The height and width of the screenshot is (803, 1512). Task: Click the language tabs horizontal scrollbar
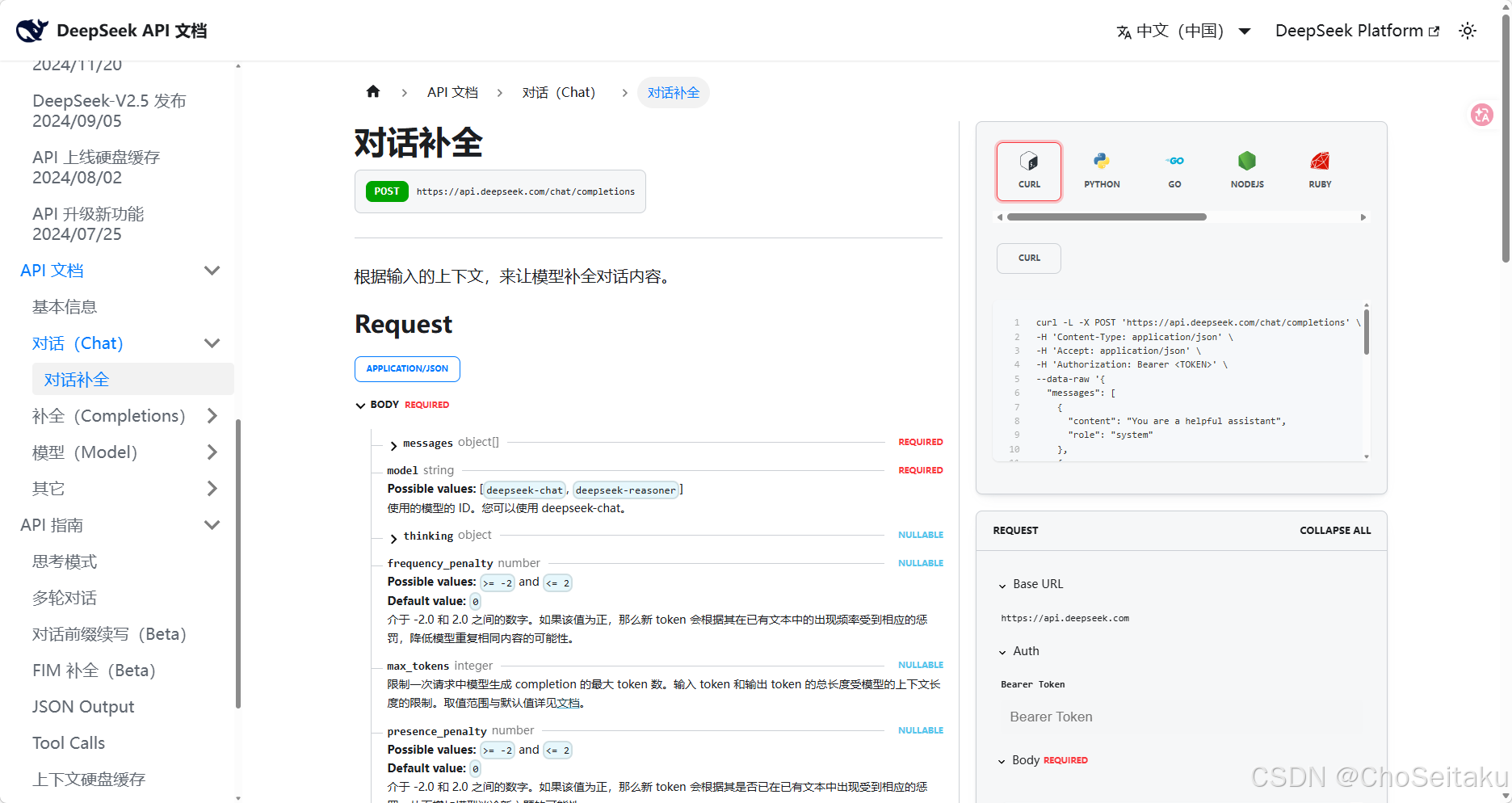click(1107, 217)
